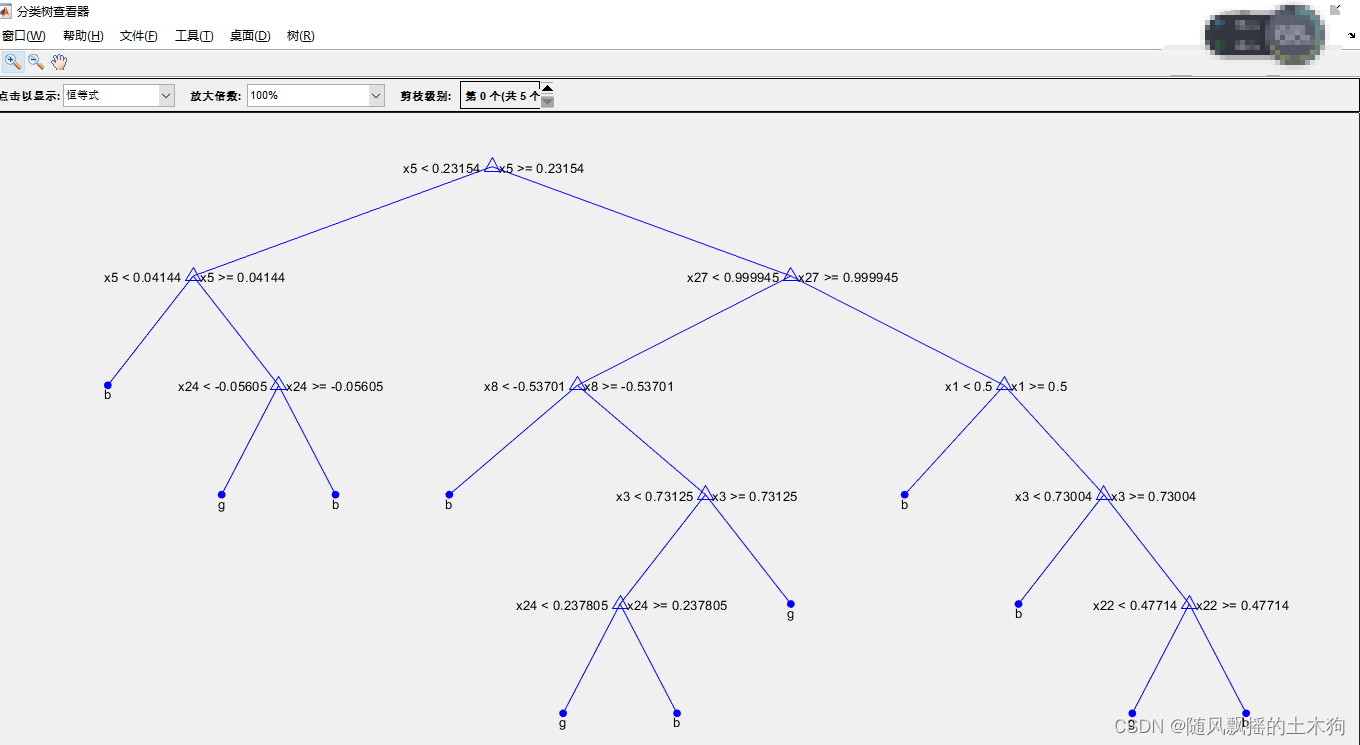Click triangle node splitting x3 at 0.73125
Image resolution: width=1360 pixels, height=745 pixels.
pos(705,494)
